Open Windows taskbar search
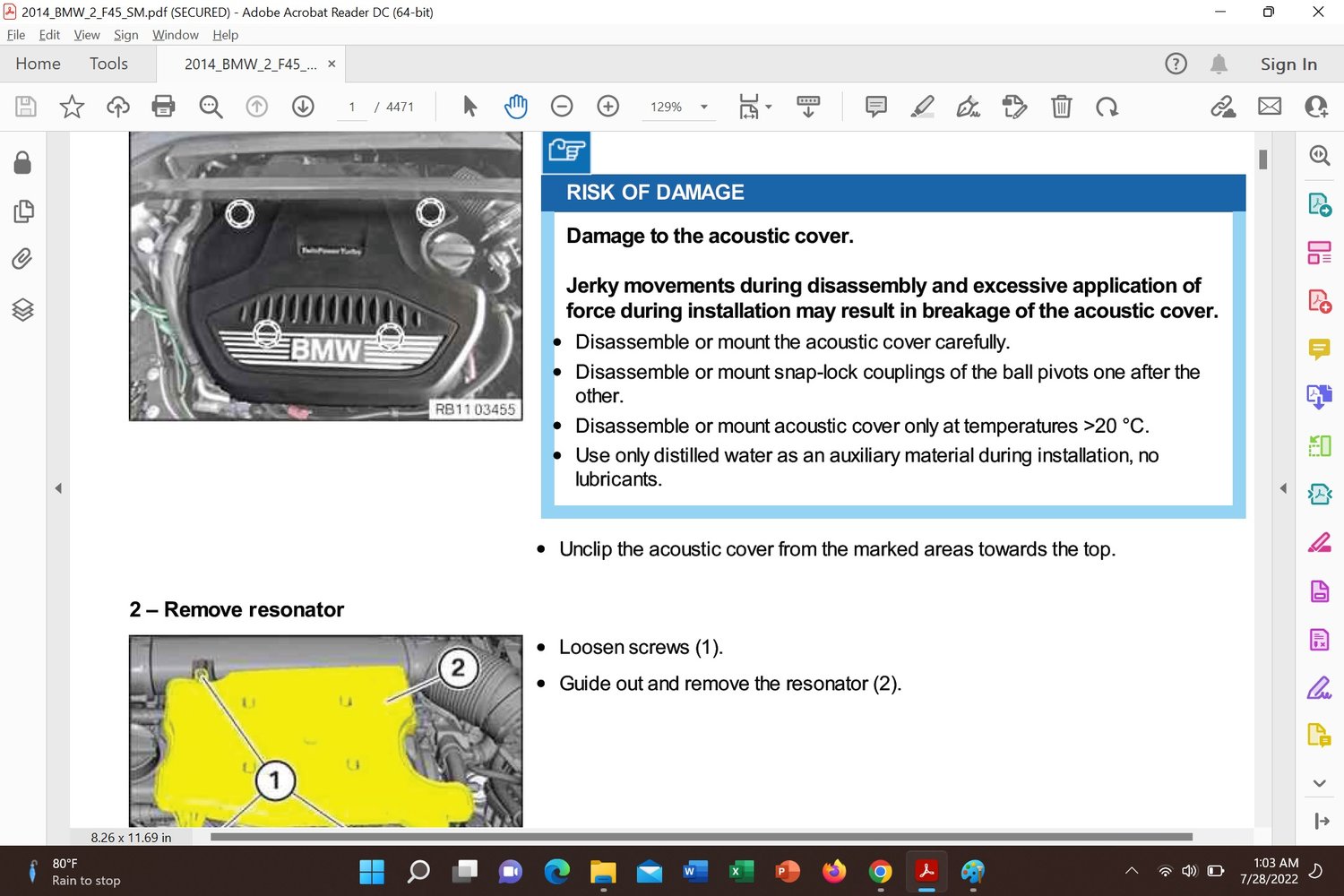 418,871
